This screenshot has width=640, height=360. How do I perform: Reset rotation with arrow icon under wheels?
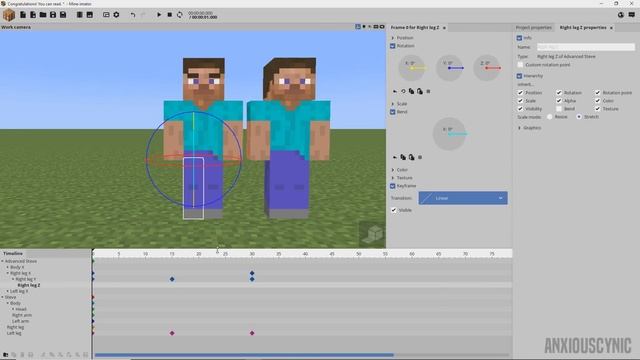point(395,91)
